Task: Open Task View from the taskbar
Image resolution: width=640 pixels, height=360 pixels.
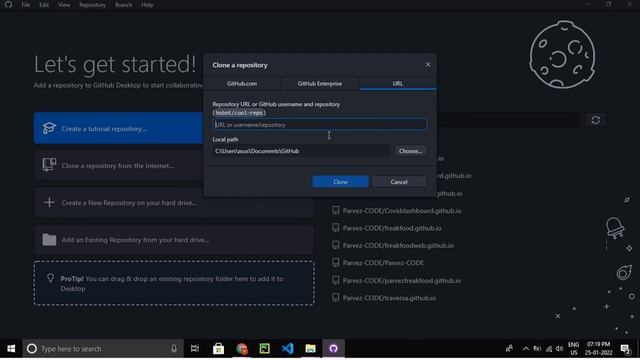Action: [195, 349]
